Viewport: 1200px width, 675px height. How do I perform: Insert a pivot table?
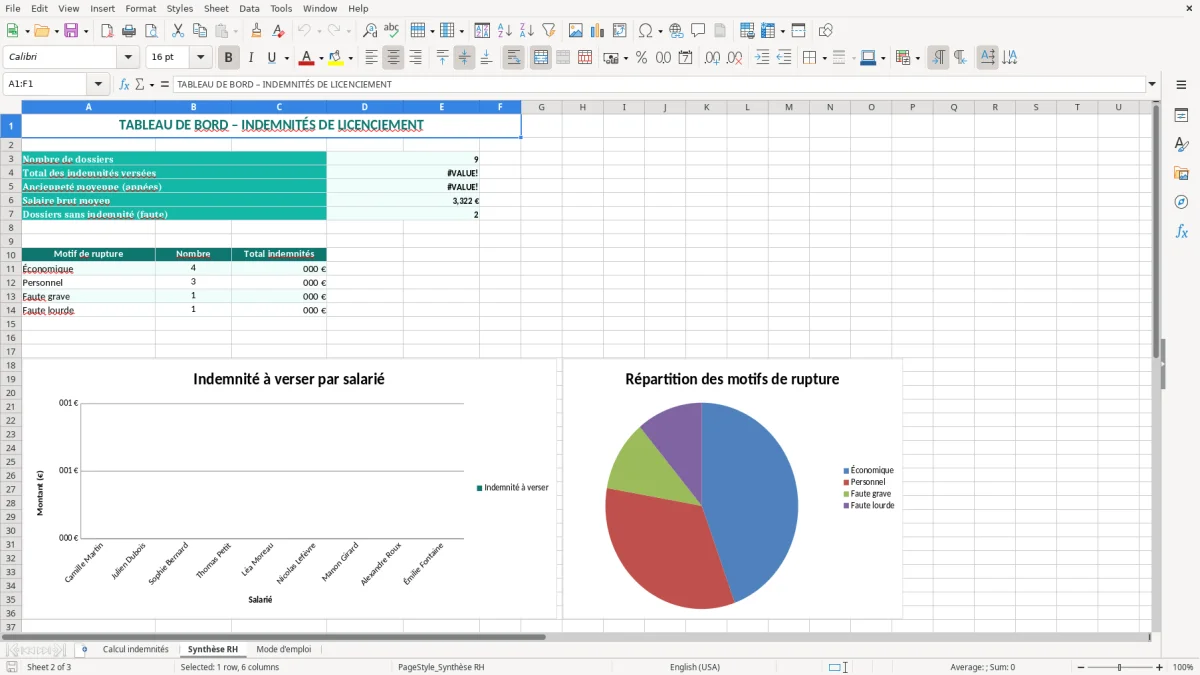pyautogui.click(x=620, y=31)
